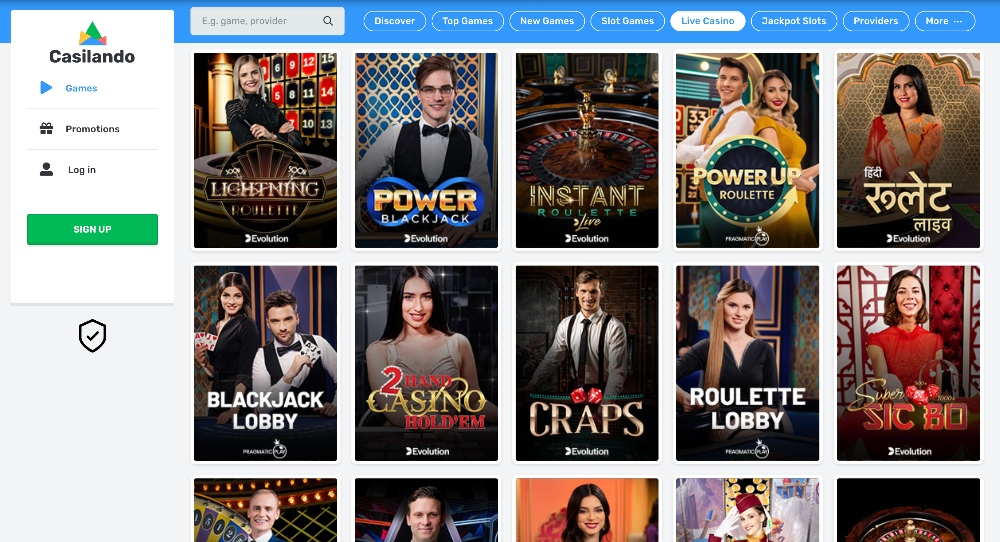Click the Log in user icon
Image resolution: width=1000 pixels, height=542 pixels.
pos(47,169)
